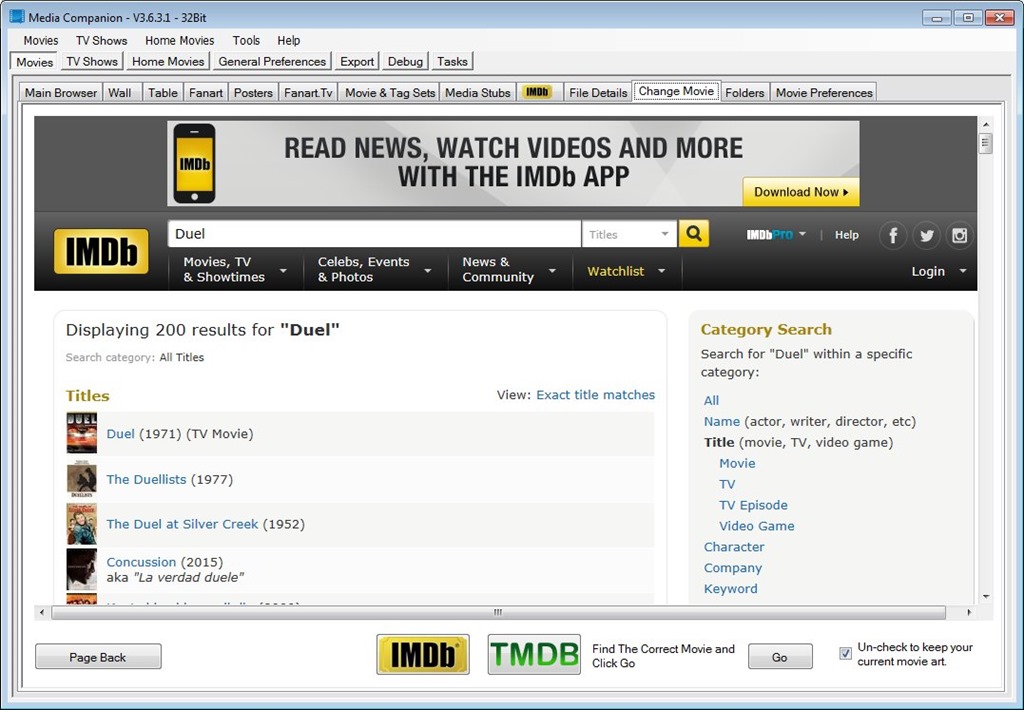Click the Media Companion title bar icon
1024x710 pixels.
click(x=17, y=16)
